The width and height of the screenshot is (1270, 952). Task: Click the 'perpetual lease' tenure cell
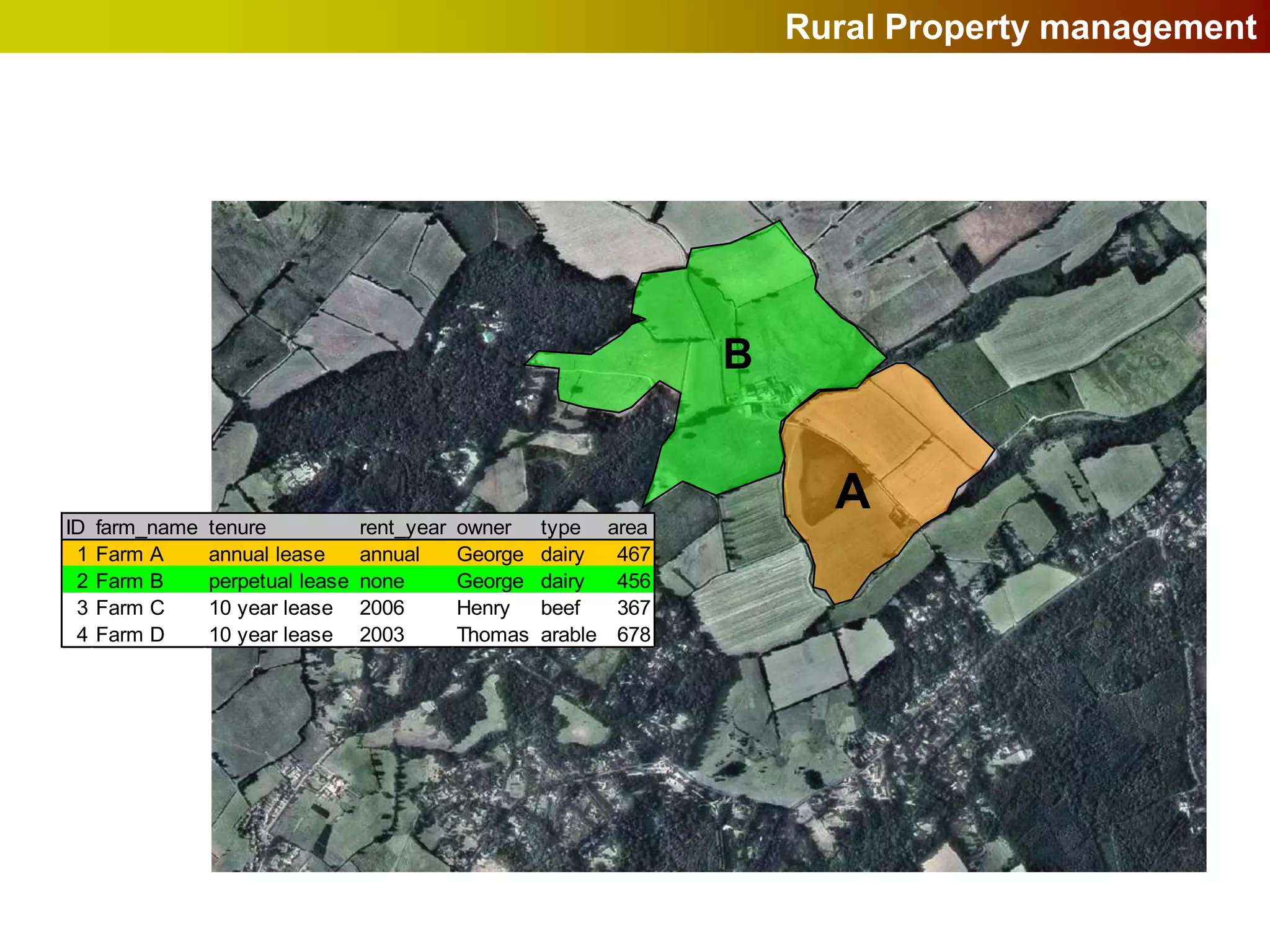[278, 581]
